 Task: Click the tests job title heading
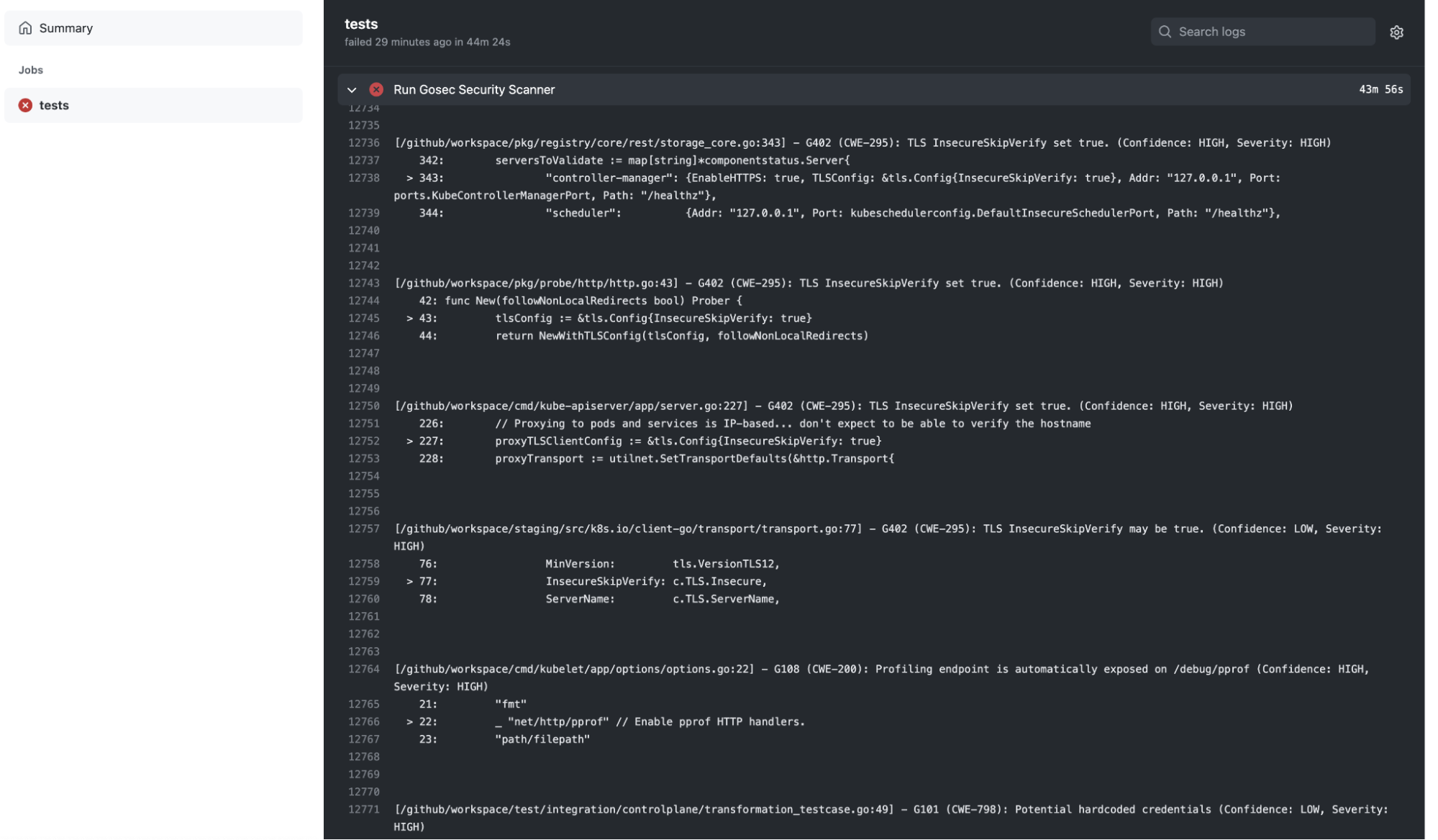click(360, 23)
